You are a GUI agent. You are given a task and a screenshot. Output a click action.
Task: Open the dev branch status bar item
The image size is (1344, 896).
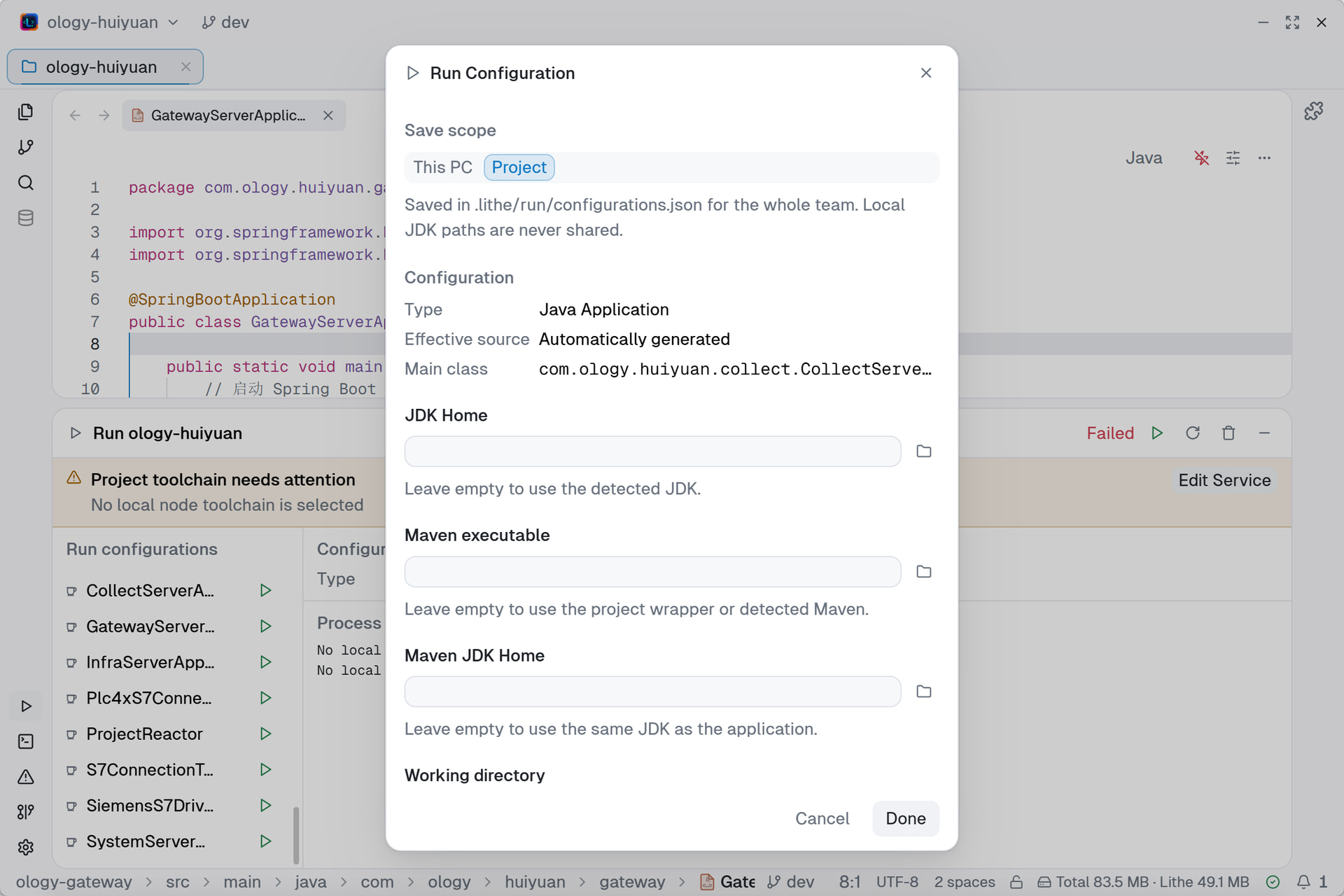pyautogui.click(x=790, y=882)
